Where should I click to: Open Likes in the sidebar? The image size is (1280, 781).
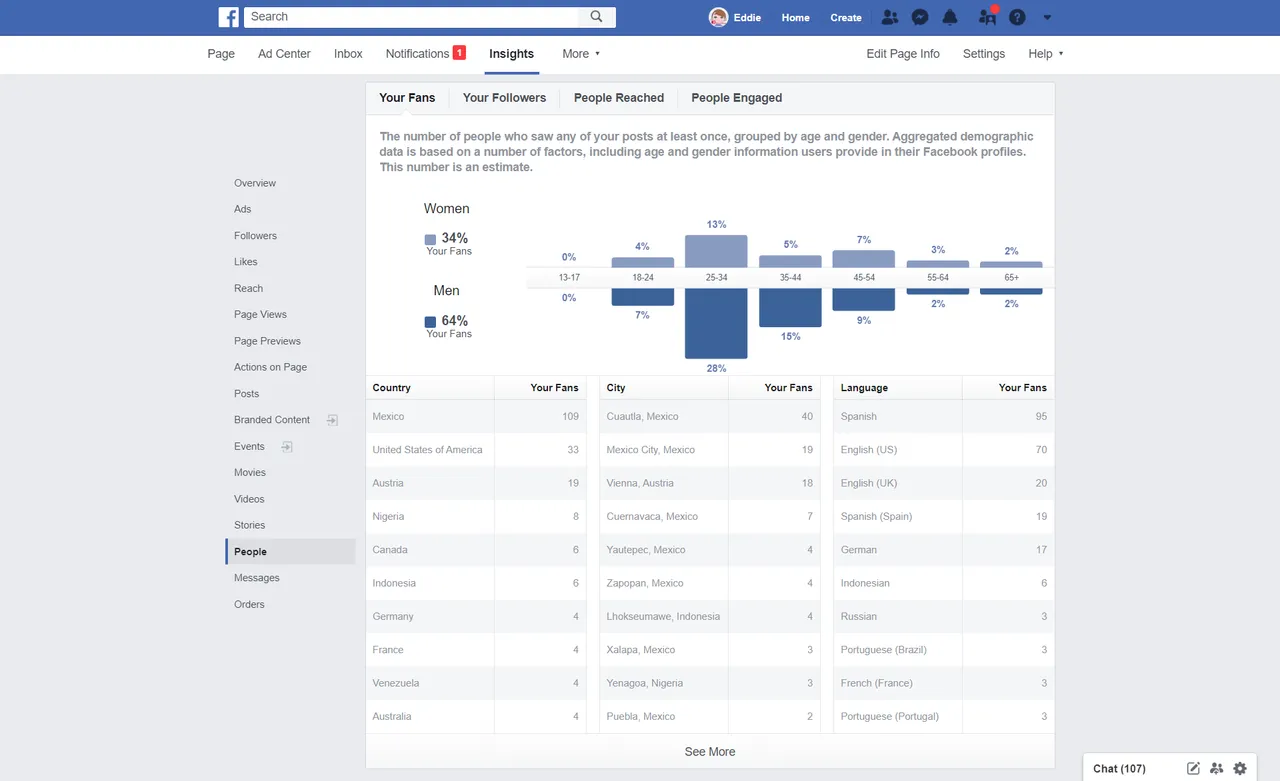(246, 262)
